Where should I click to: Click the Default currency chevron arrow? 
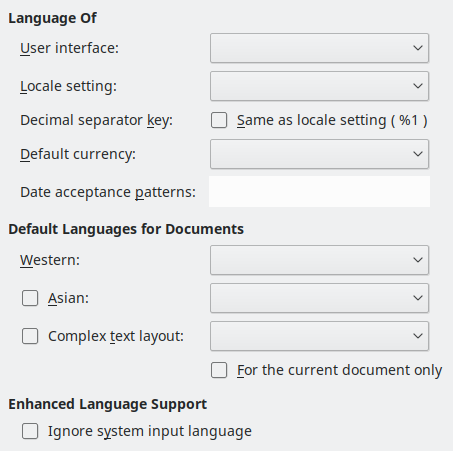tap(418, 154)
